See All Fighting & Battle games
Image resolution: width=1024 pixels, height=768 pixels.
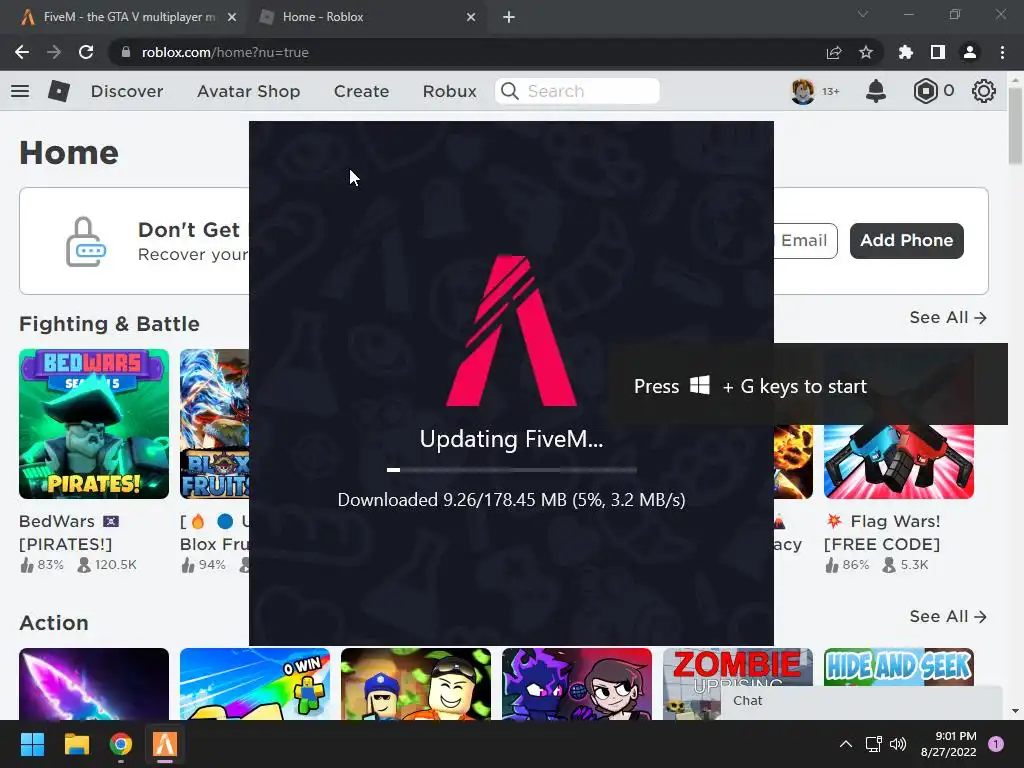(948, 317)
